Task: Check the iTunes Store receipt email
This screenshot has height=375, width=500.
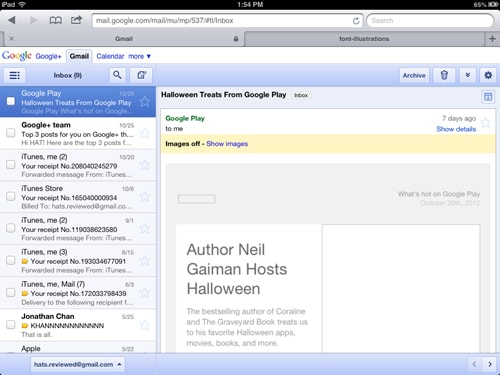Action: [x=11, y=196]
